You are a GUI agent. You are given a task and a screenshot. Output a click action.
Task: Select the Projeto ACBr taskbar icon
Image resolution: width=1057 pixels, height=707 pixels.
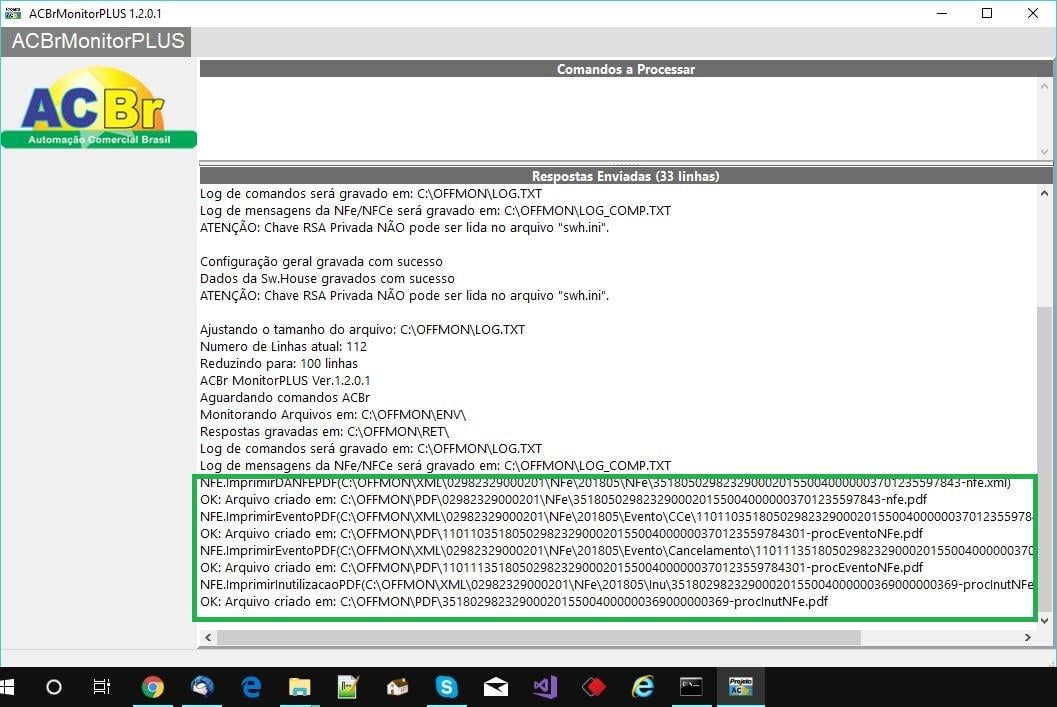click(x=740, y=687)
